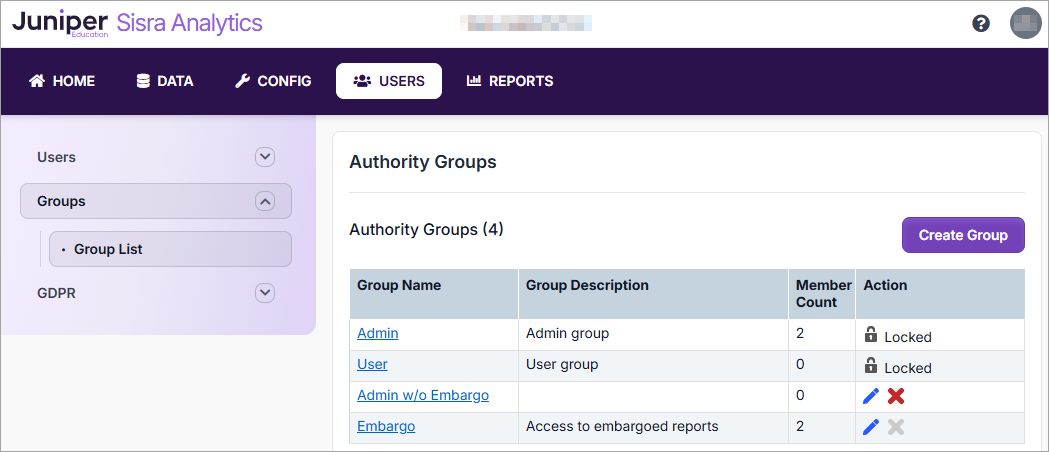Image resolution: width=1049 pixels, height=452 pixels.
Task: Open the DATA tab
Action: click(165, 81)
